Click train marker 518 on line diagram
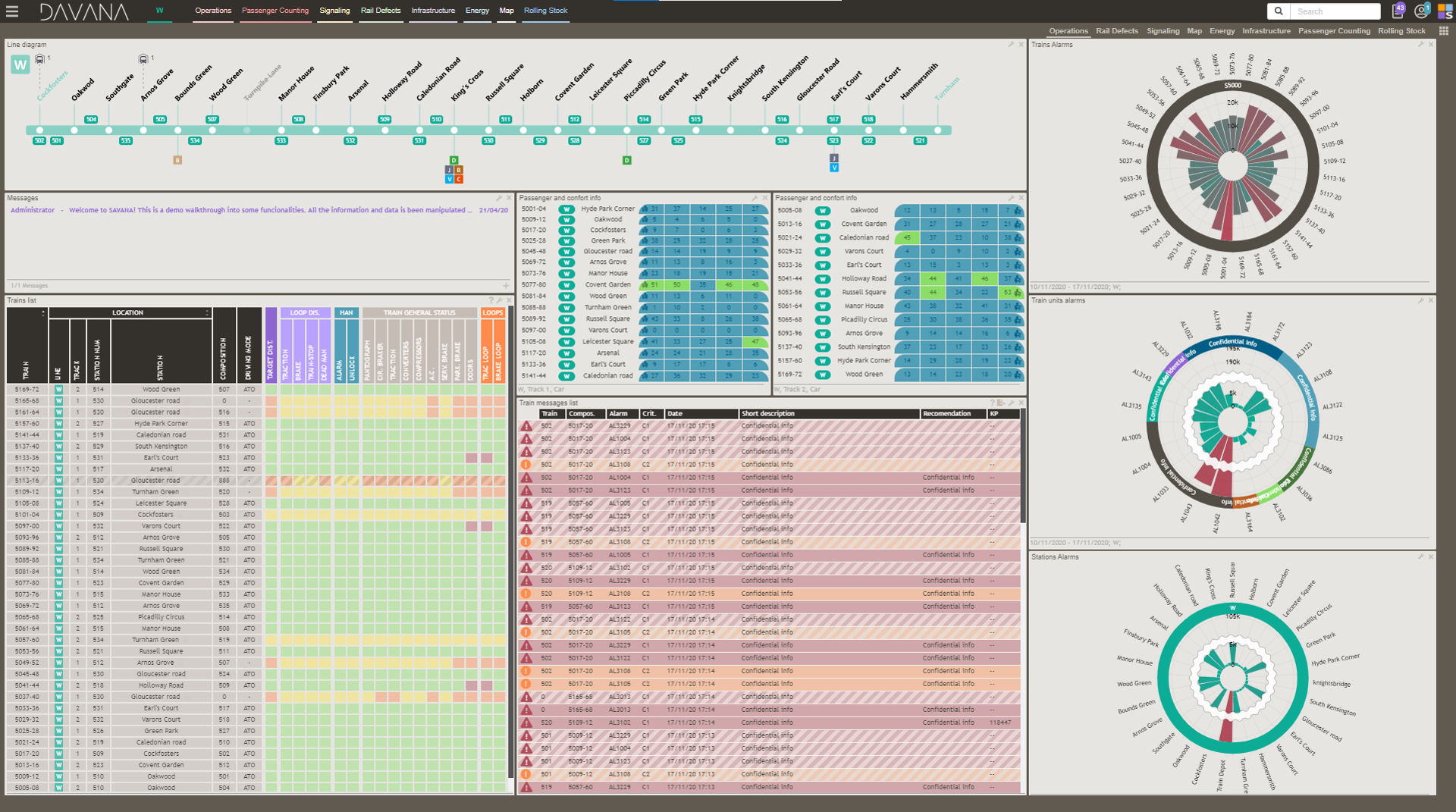Image resolution: width=1456 pixels, height=812 pixels. (x=868, y=120)
